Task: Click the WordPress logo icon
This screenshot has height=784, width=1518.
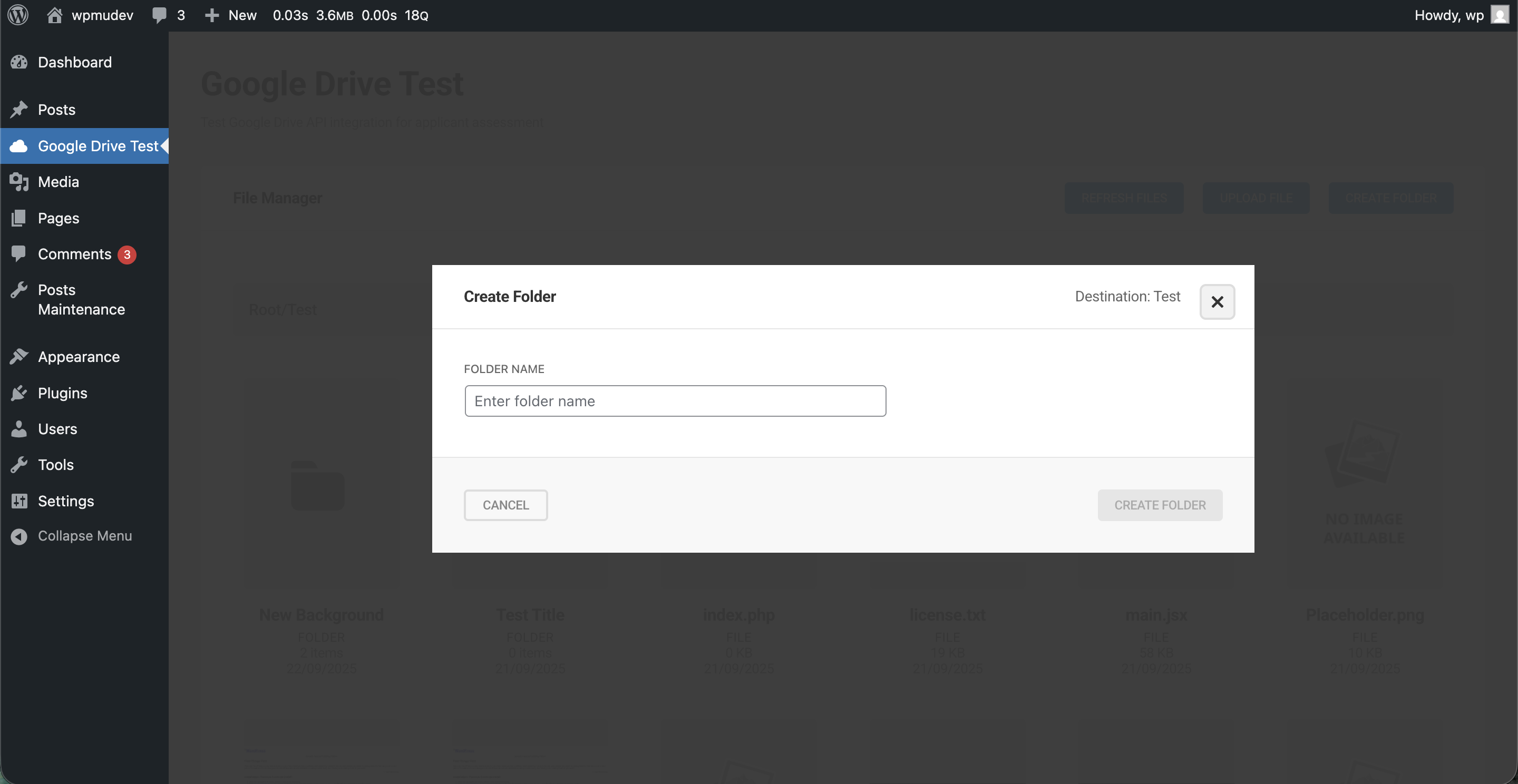Action: tap(18, 15)
